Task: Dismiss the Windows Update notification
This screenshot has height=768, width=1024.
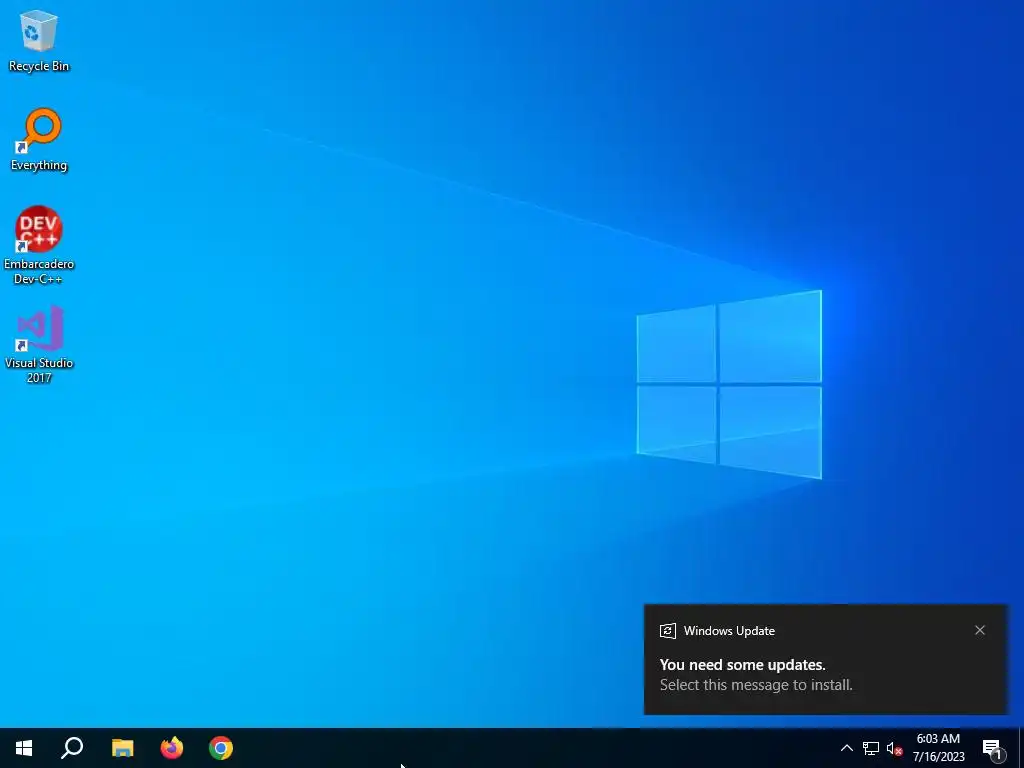Action: click(x=980, y=630)
